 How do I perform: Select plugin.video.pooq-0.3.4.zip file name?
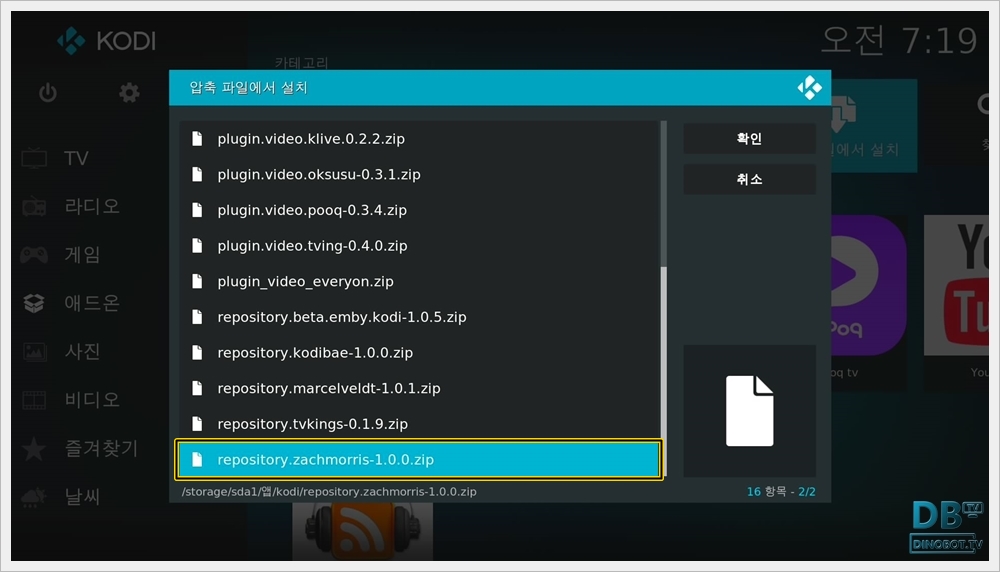[x=312, y=210]
